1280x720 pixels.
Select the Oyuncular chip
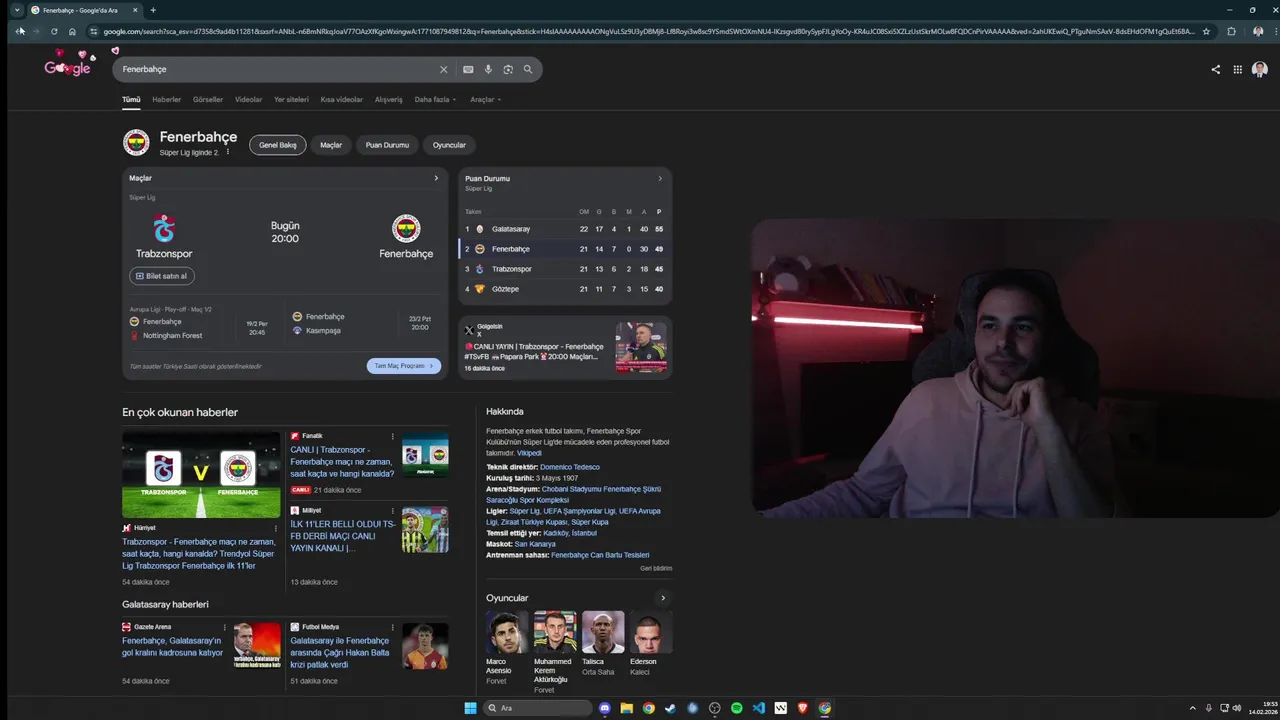pyautogui.click(x=449, y=145)
